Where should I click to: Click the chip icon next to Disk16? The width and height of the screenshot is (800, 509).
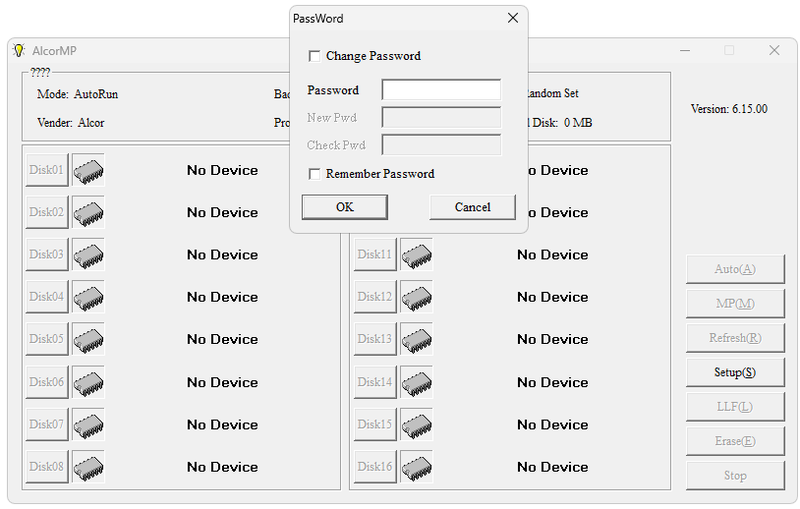point(417,467)
